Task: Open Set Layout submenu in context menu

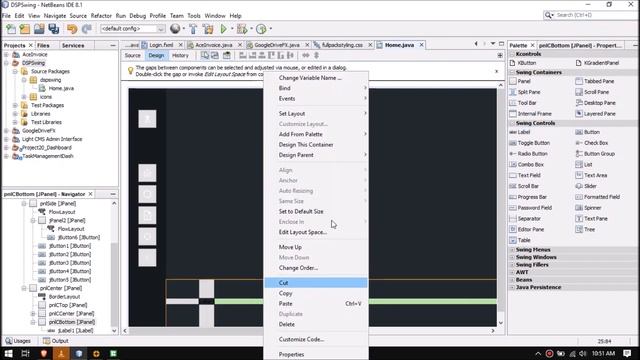Action: pos(316,113)
